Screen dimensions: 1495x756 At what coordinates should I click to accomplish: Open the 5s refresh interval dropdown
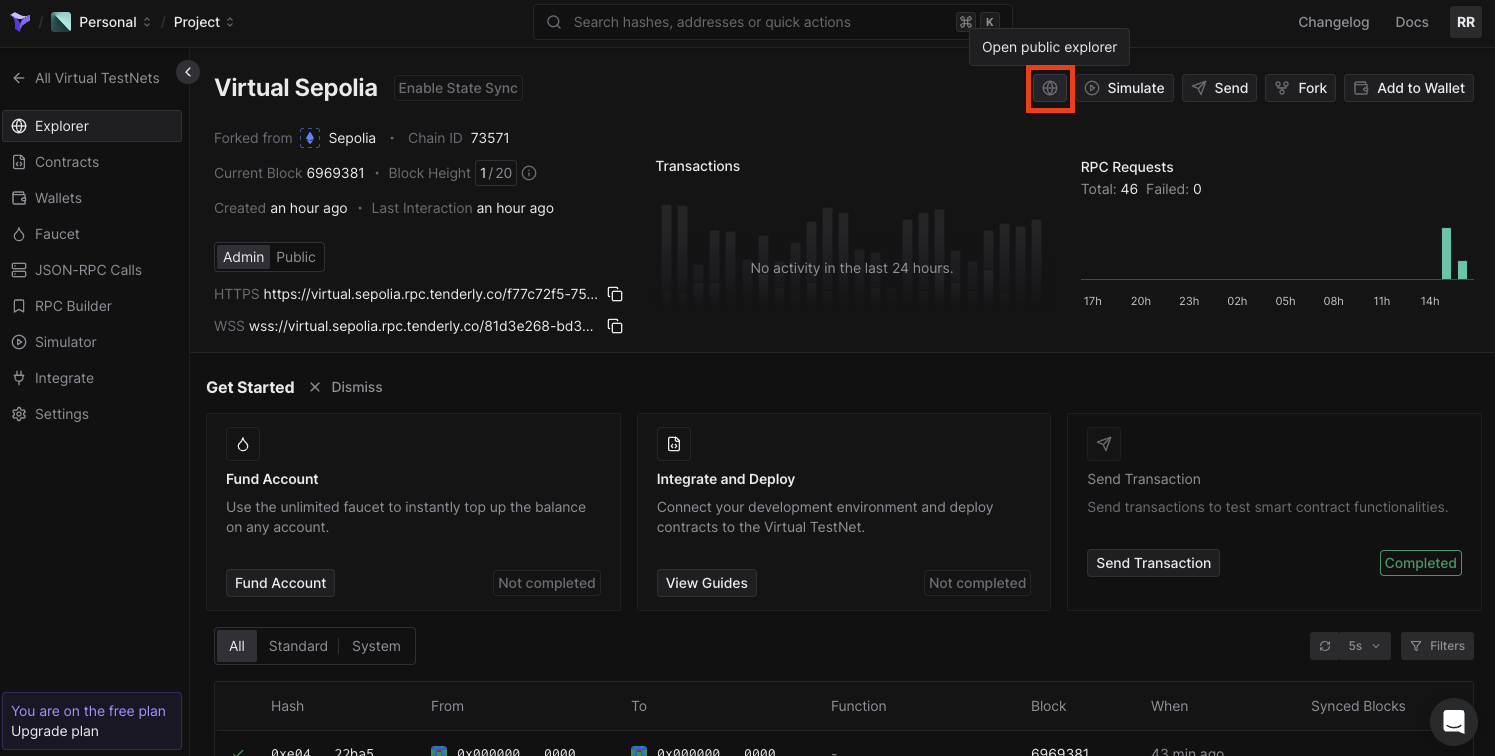coord(1364,646)
